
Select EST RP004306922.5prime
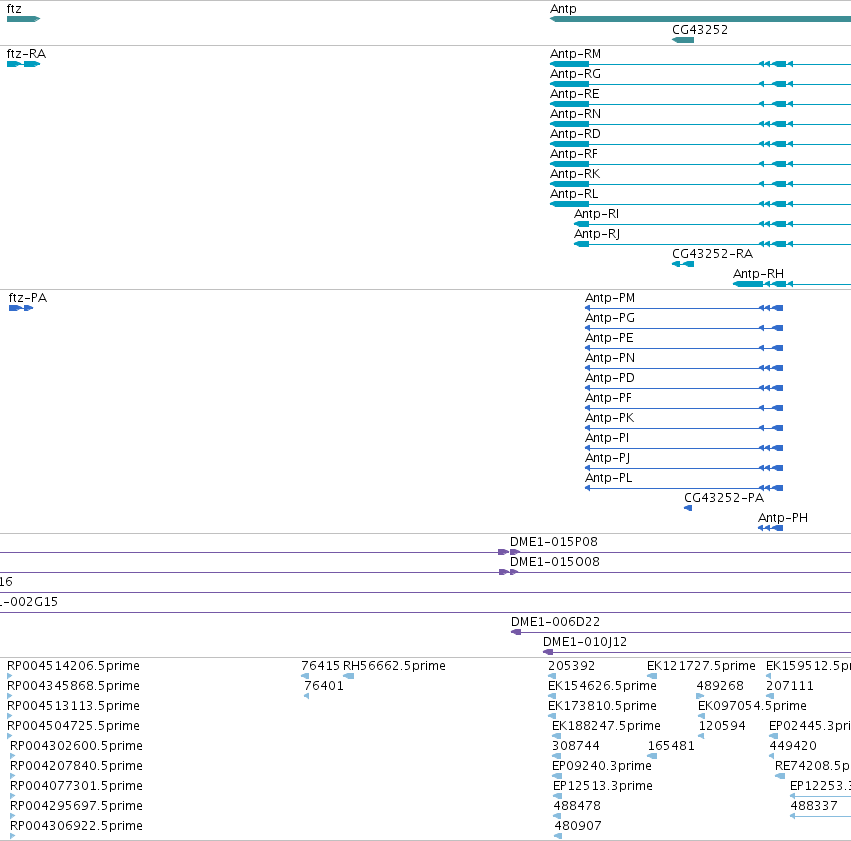coord(76,826)
